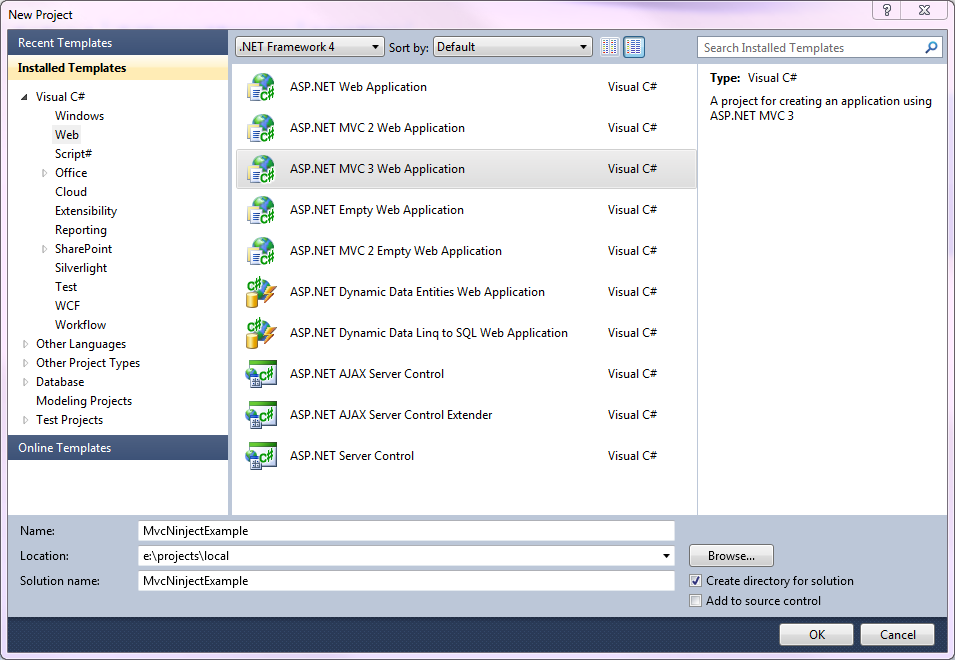
Task: Click the project Name input field
Action: click(406, 531)
